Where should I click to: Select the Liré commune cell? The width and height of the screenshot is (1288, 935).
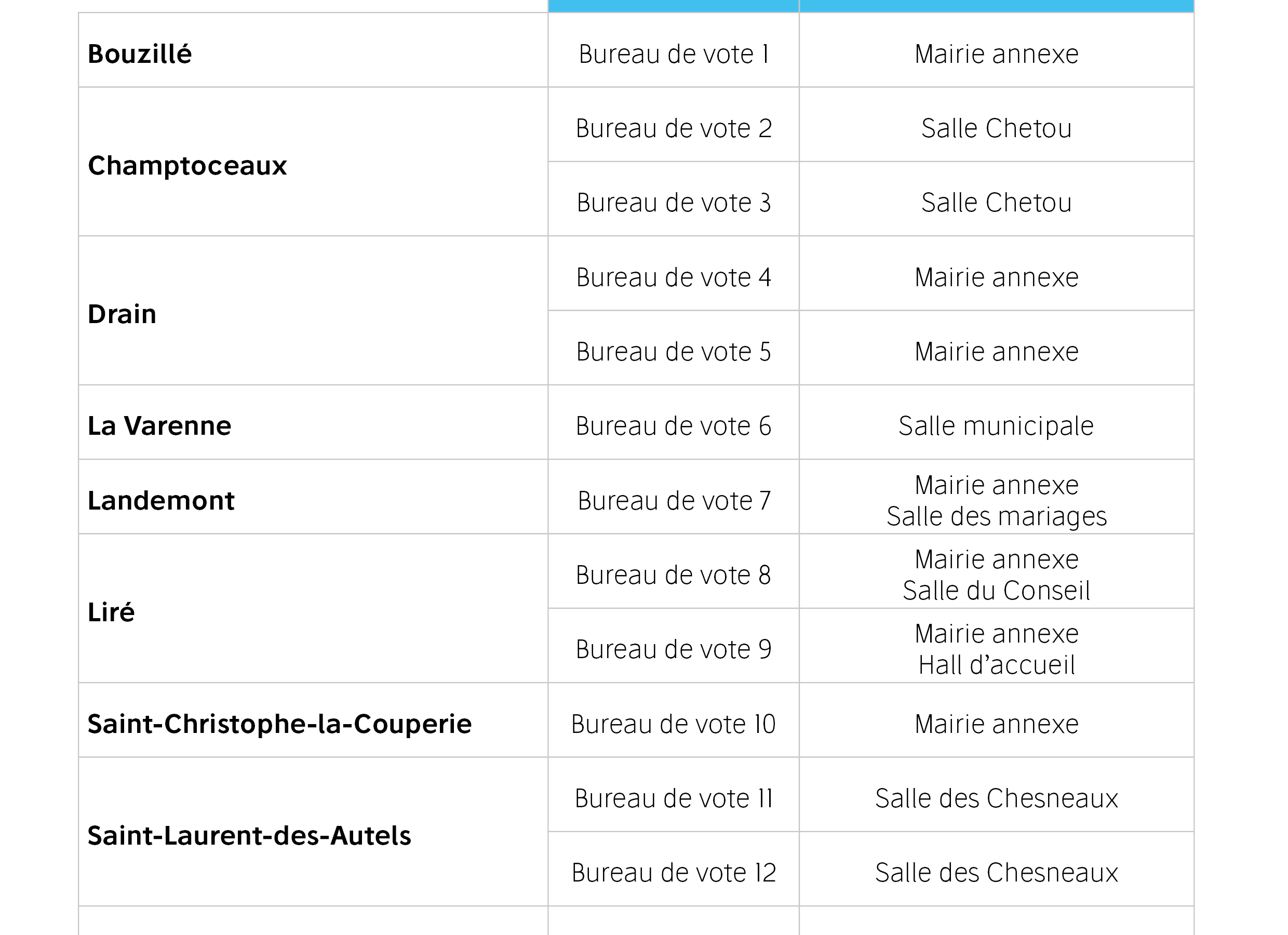(111, 612)
